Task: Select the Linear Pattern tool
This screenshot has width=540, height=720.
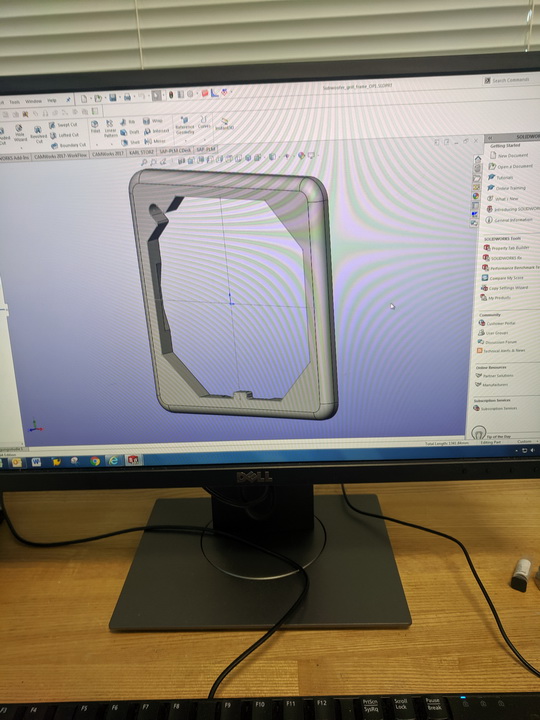Action: (110, 129)
